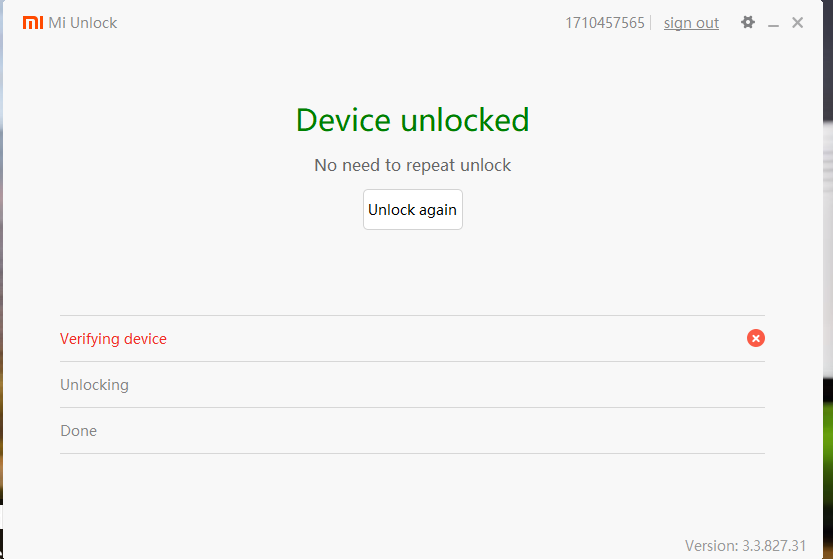
Task: Open settings via the gear icon
Action: pyautogui.click(x=747, y=22)
